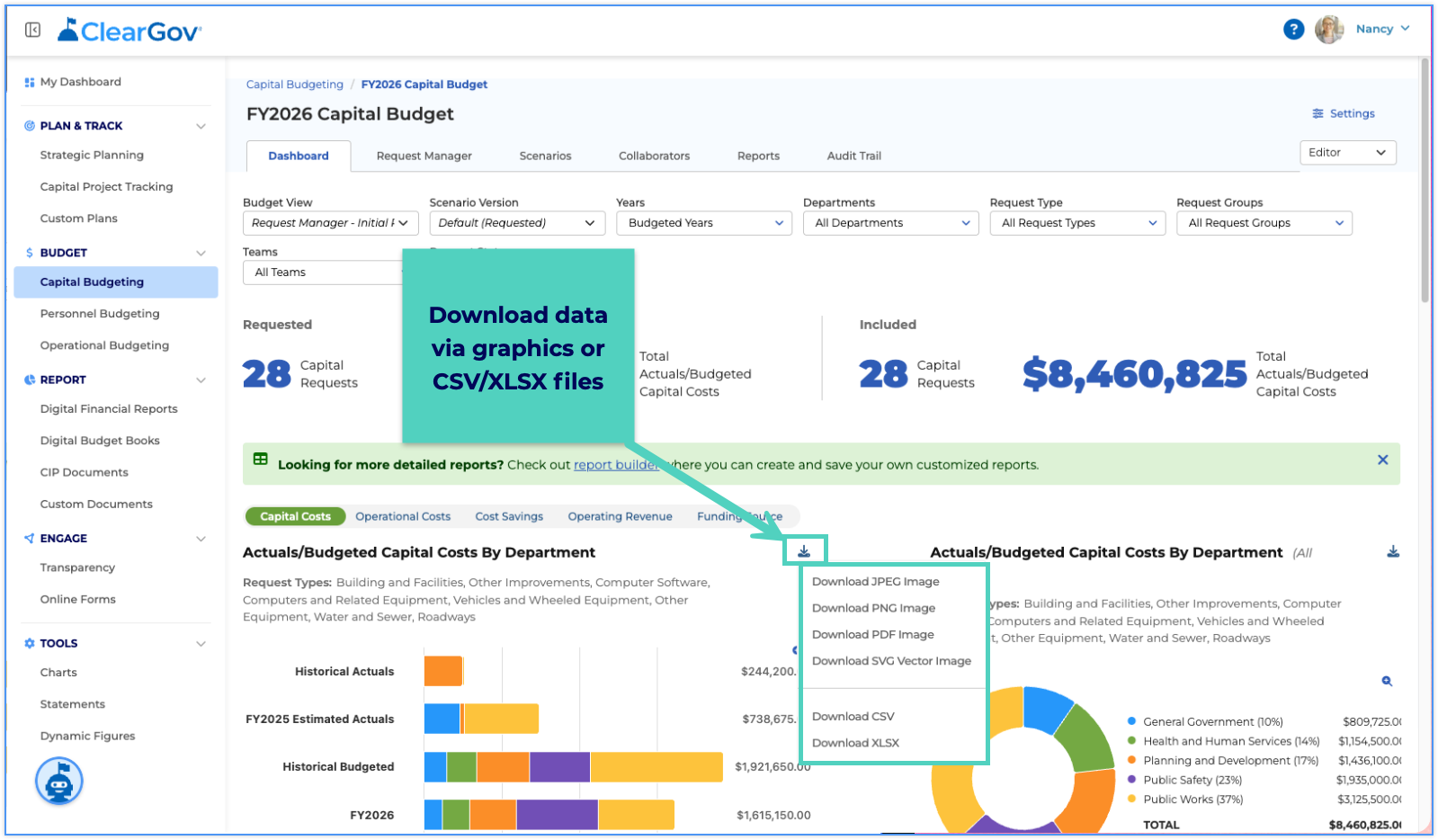Click the Plan & Track target icon

point(30,126)
